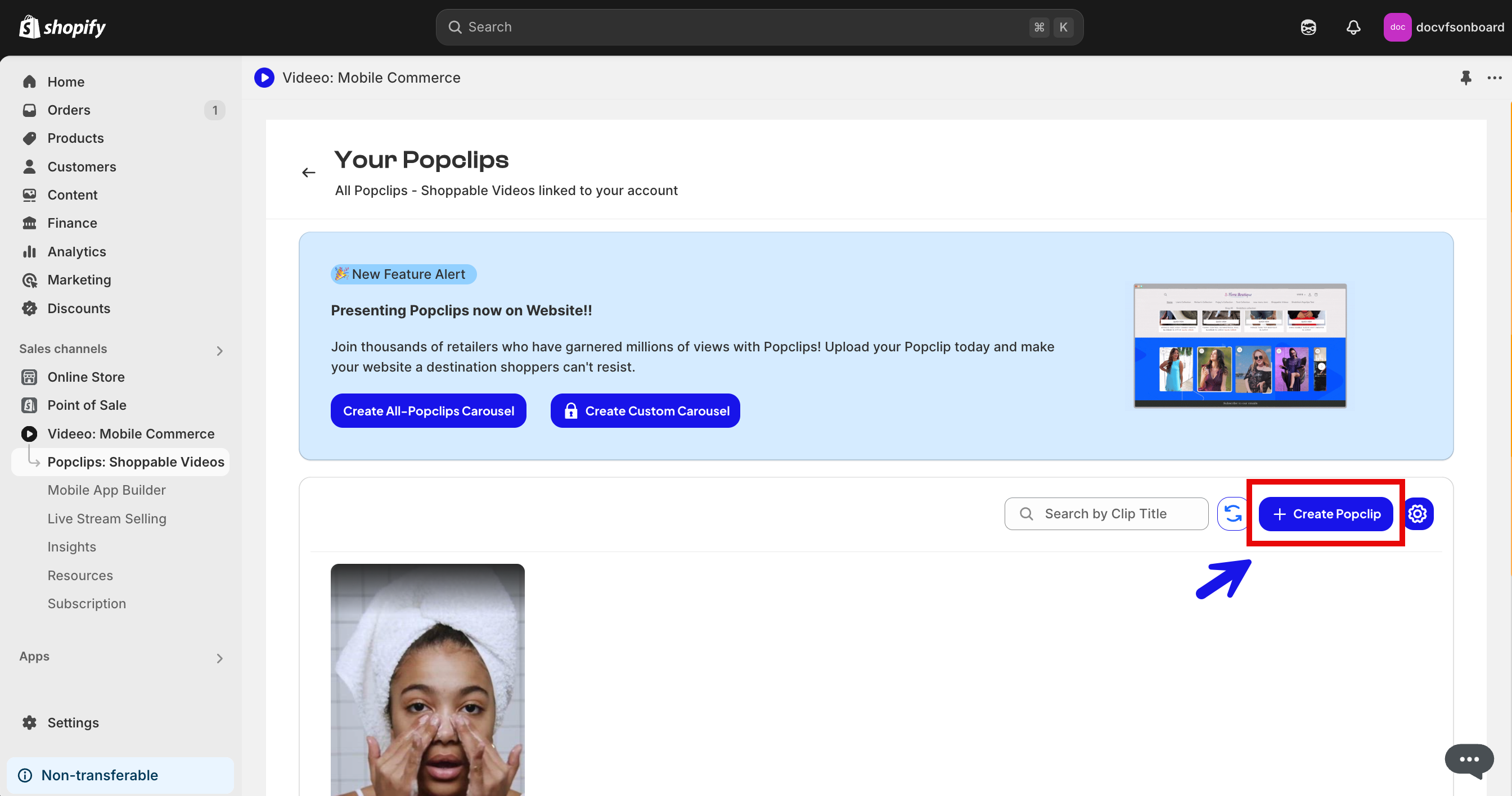Click Videeo app logo in header
This screenshot has height=796, width=1512.
[264, 78]
